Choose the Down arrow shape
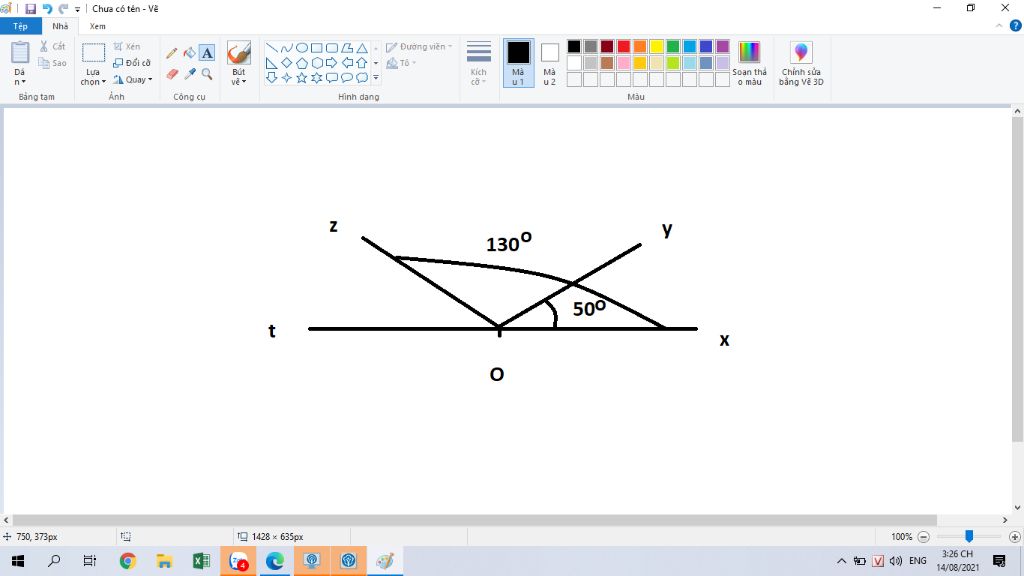This screenshot has width=1024, height=576. click(272, 78)
